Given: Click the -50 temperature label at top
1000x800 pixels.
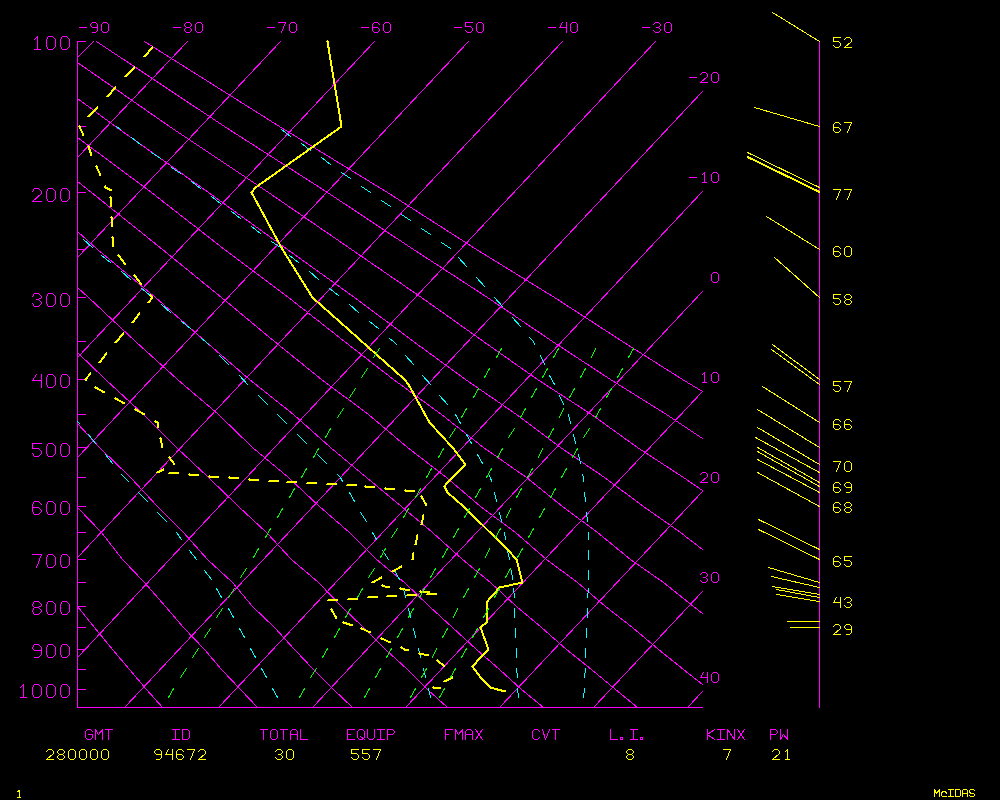Looking at the screenshot, I should point(470,28).
